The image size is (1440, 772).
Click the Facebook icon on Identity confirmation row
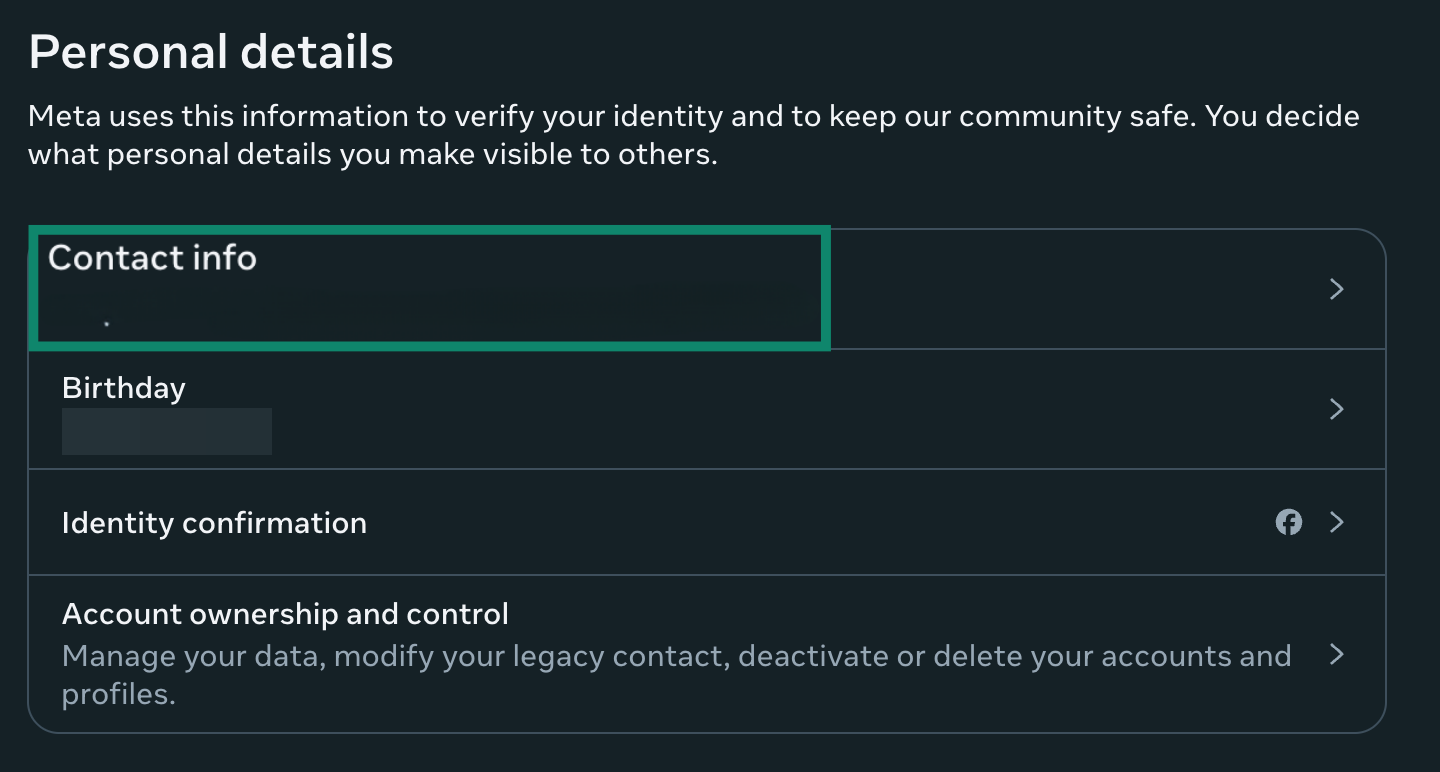[1289, 522]
